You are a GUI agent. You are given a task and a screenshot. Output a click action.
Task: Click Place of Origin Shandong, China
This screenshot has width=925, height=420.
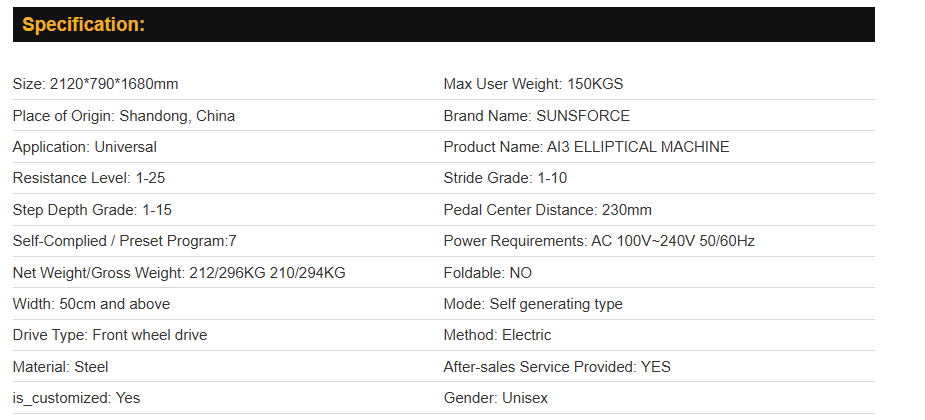click(124, 116)
